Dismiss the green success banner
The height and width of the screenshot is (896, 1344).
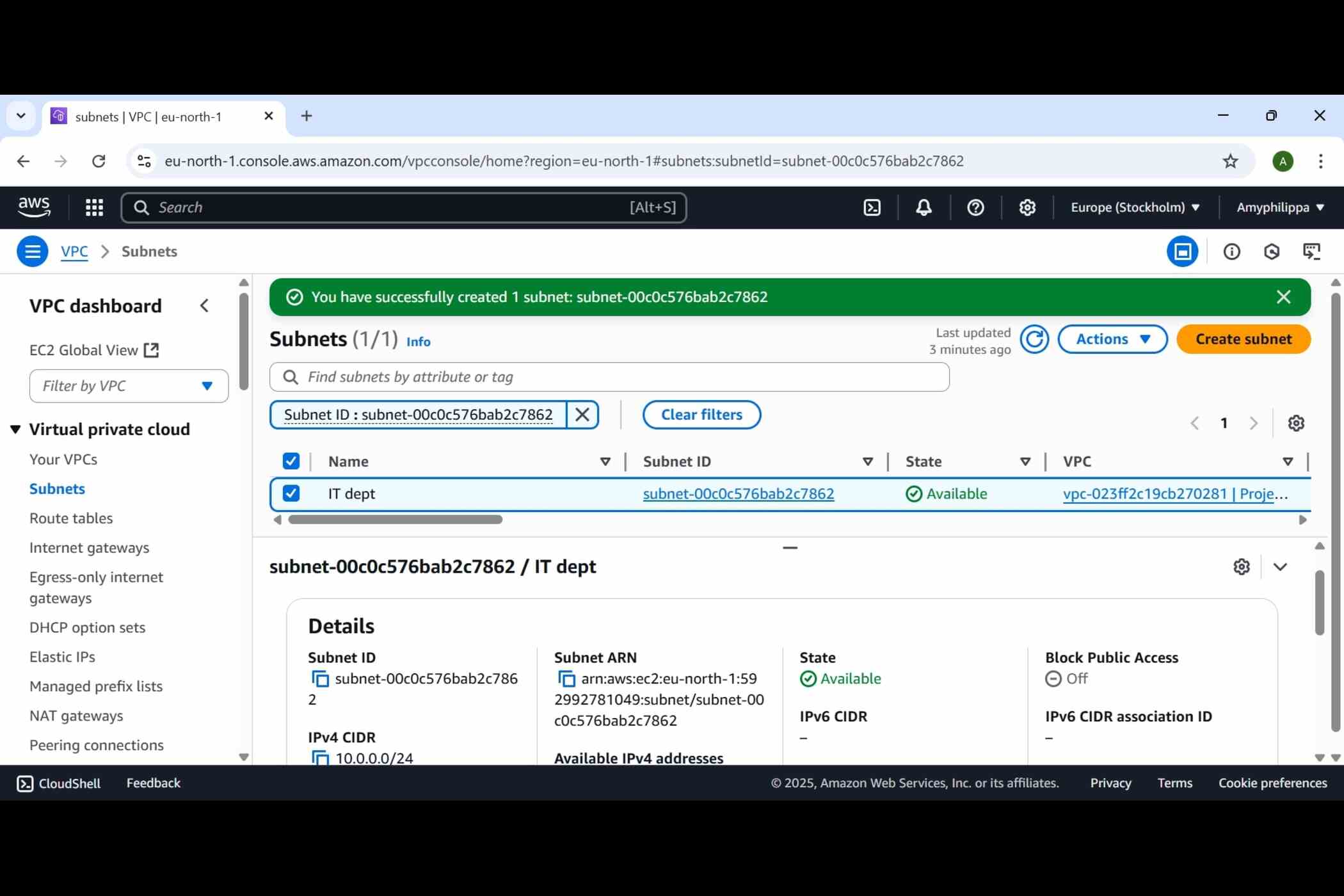tap(1283, 297)
